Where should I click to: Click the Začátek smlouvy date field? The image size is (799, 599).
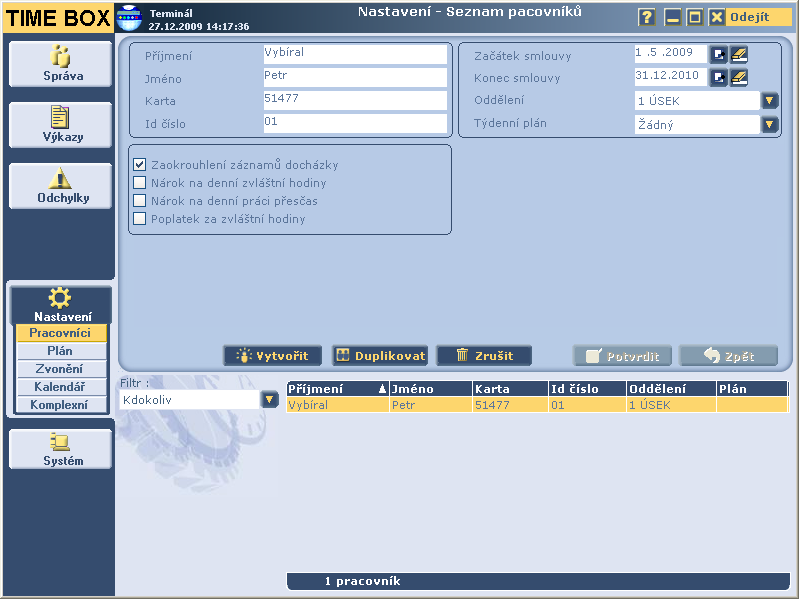[x=671, y=54]
